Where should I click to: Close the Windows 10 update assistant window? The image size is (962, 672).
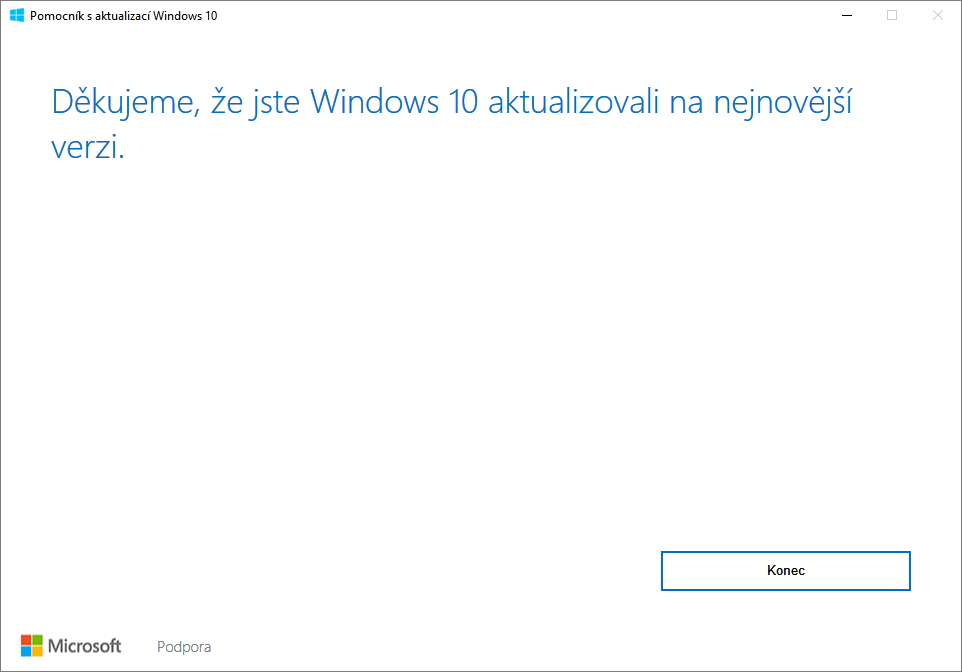pos(937,15)
